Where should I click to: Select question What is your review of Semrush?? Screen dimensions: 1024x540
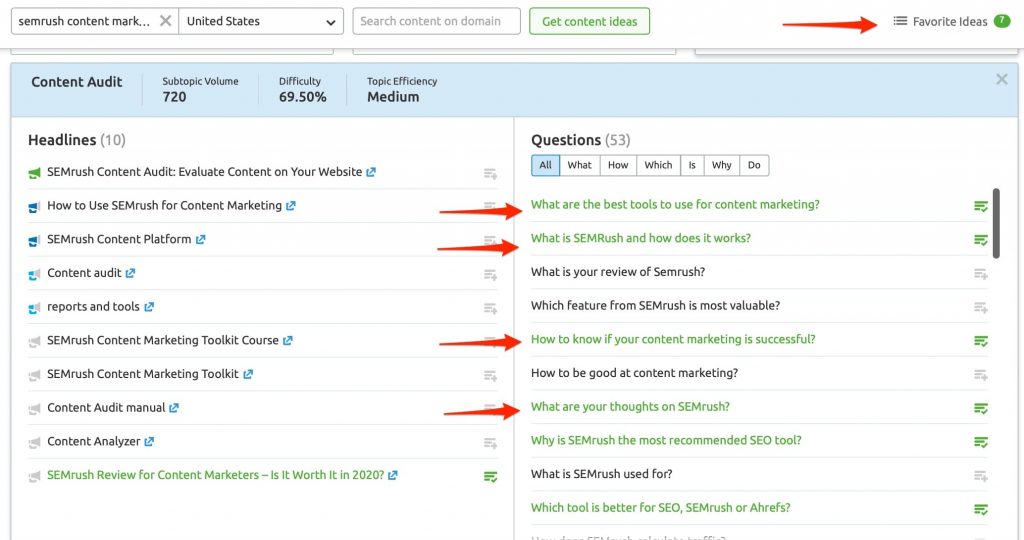[x=618, y=272]
